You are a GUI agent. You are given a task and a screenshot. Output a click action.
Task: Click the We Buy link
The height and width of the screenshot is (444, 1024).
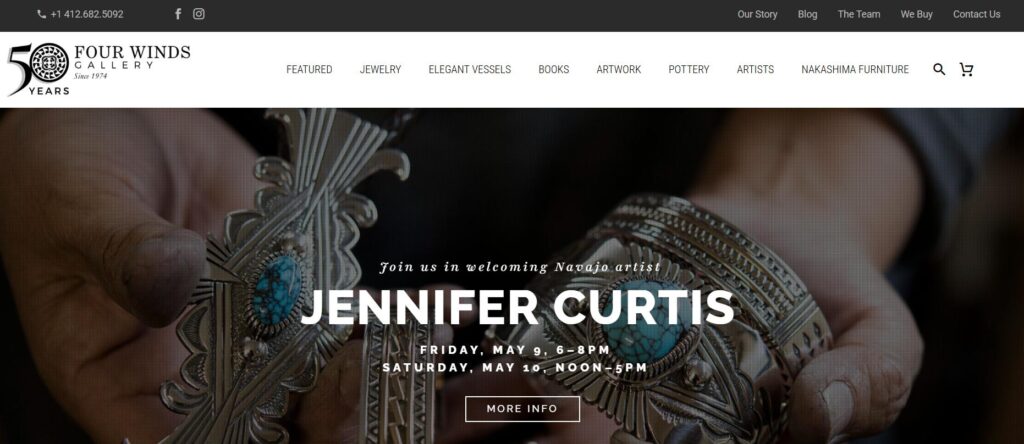click(x=916, y=14)
